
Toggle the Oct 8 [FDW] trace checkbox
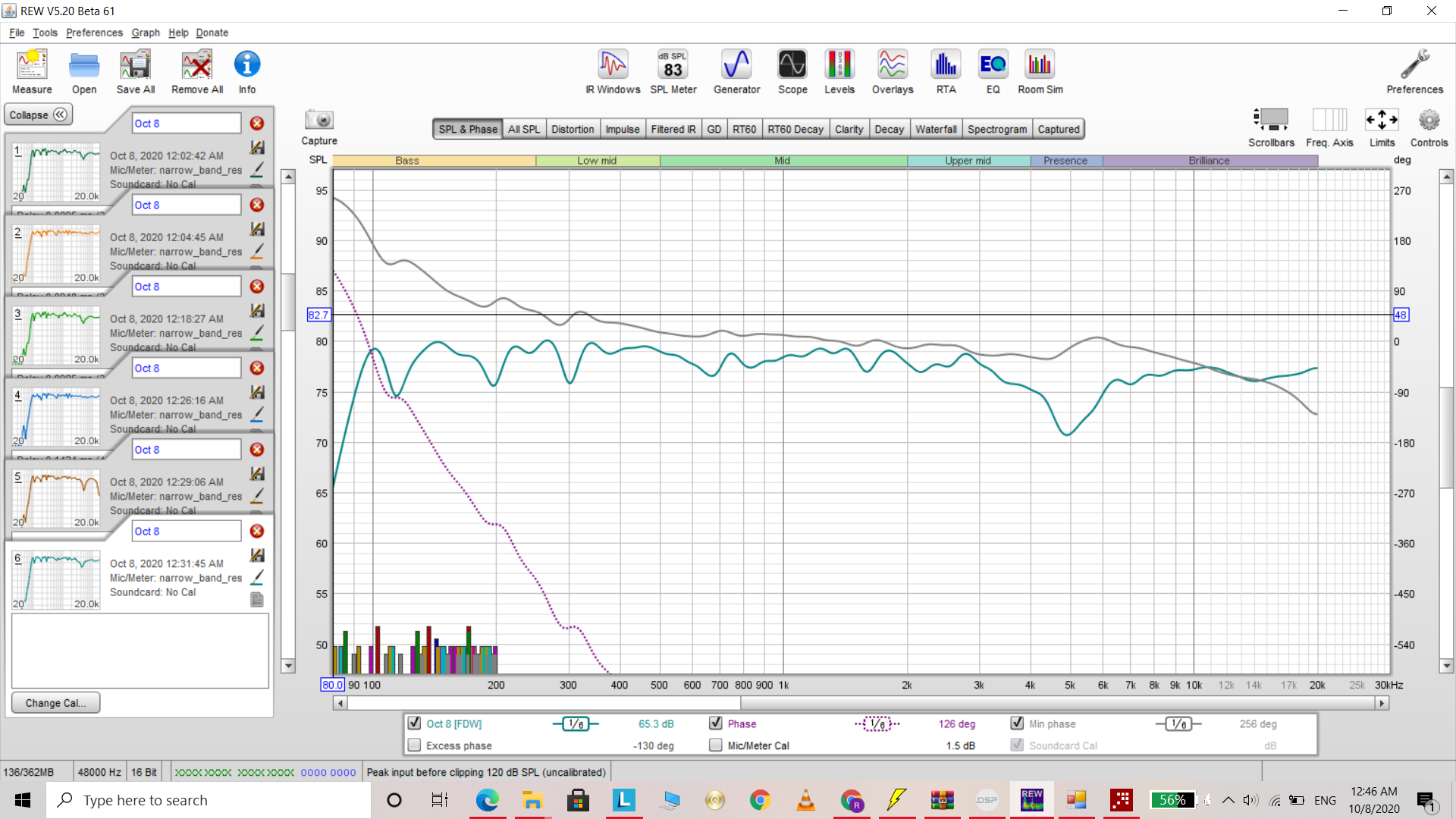414,723
